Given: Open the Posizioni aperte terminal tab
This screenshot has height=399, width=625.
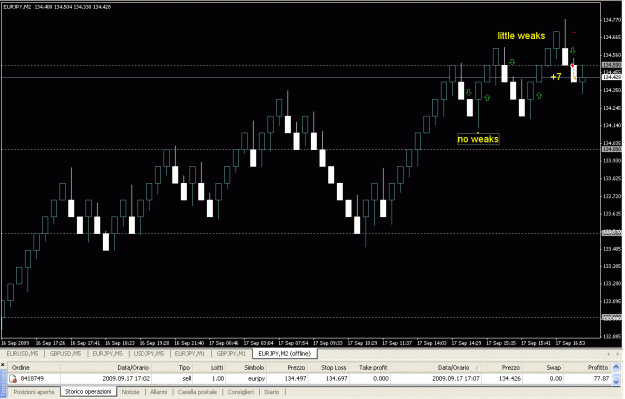Looking at the screenshot, I should point(34,392).
